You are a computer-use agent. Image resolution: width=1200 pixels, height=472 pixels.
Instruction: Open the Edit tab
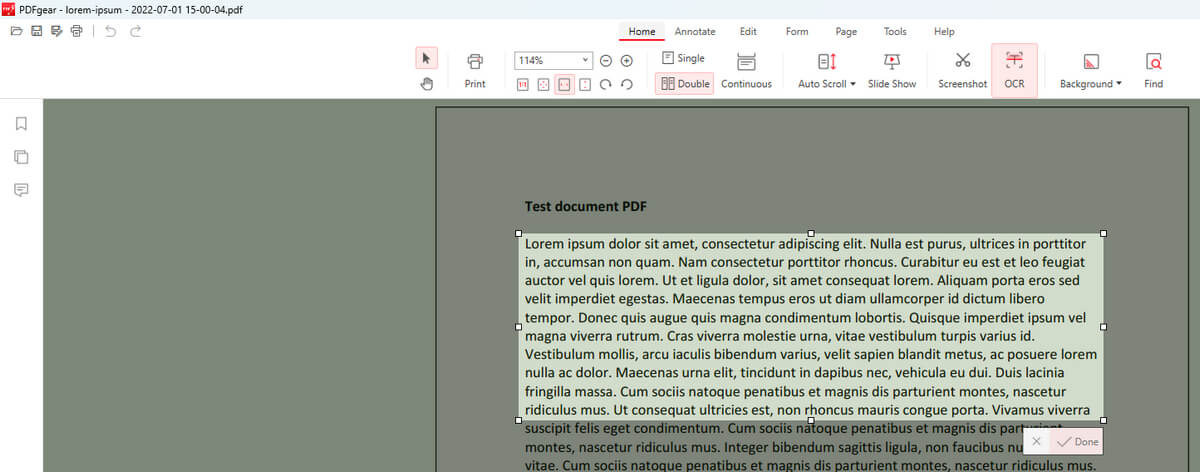click(x=748, y=31)
